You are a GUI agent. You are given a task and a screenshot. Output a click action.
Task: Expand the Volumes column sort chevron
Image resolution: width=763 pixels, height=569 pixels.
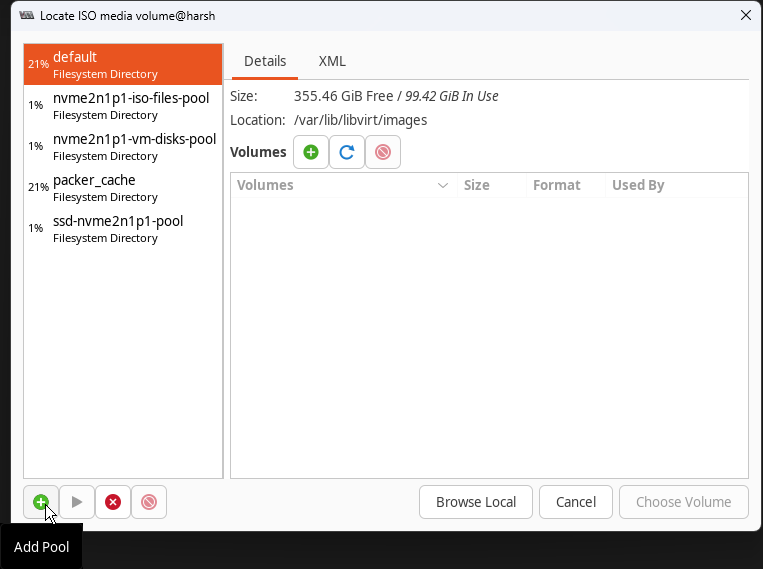[443, 185]
